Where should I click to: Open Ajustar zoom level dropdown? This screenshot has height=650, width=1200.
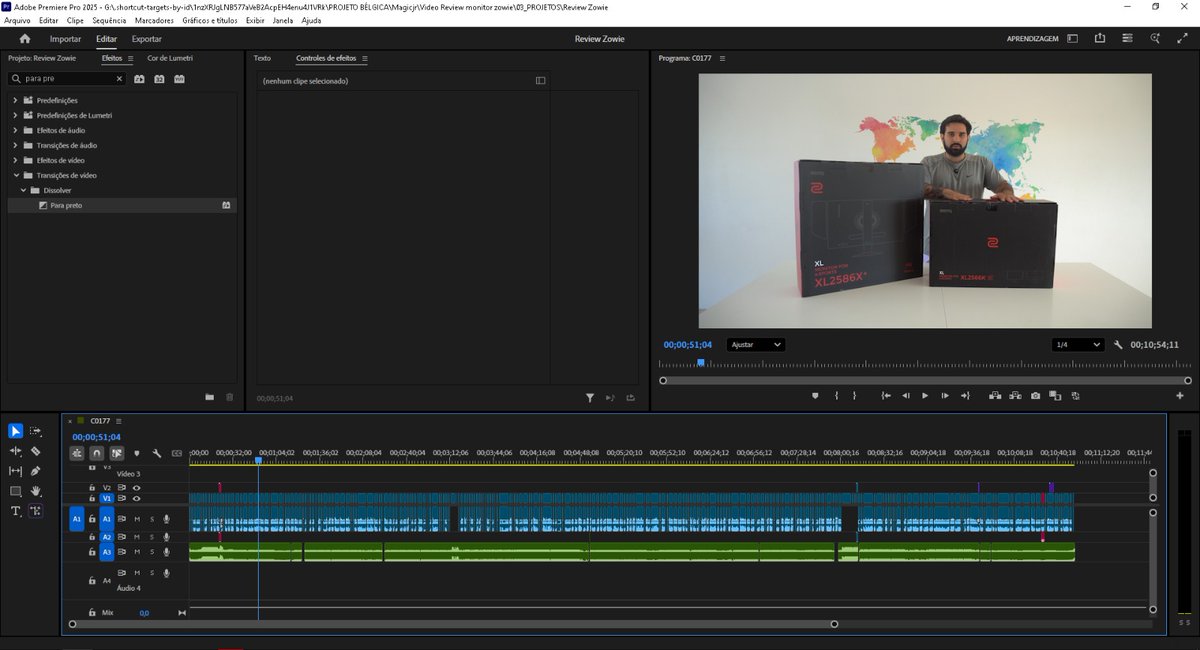pyautogui.click(x=756, y=344)
